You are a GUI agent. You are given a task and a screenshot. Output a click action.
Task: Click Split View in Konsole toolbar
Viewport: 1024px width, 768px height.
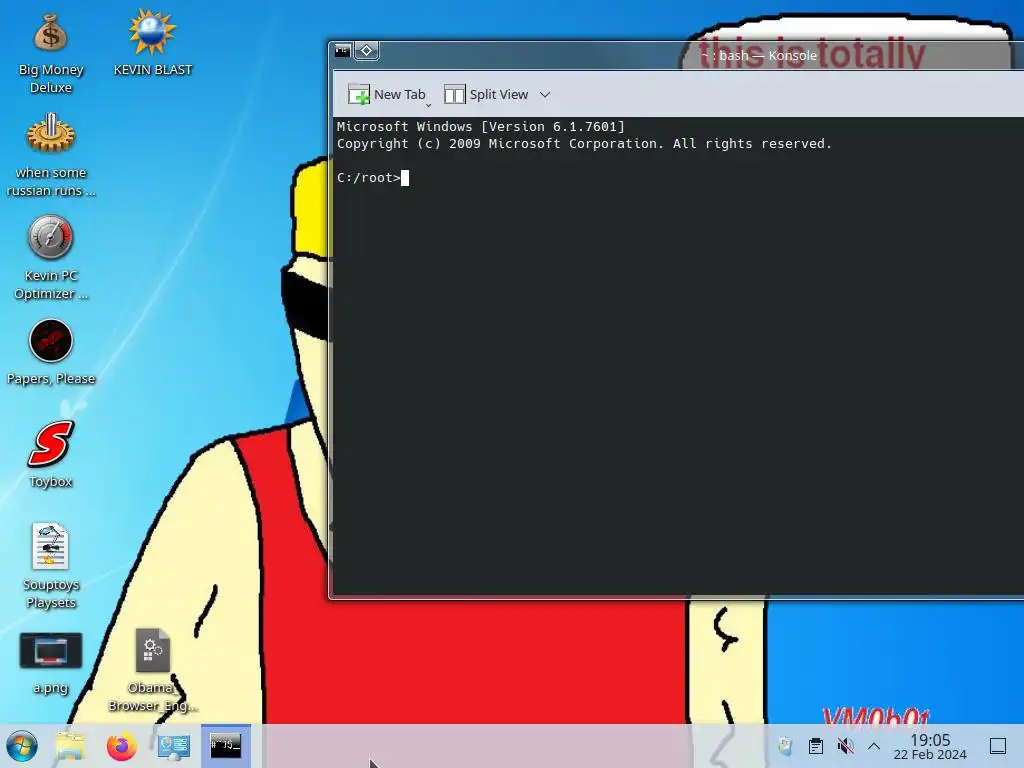coord(487,95)
